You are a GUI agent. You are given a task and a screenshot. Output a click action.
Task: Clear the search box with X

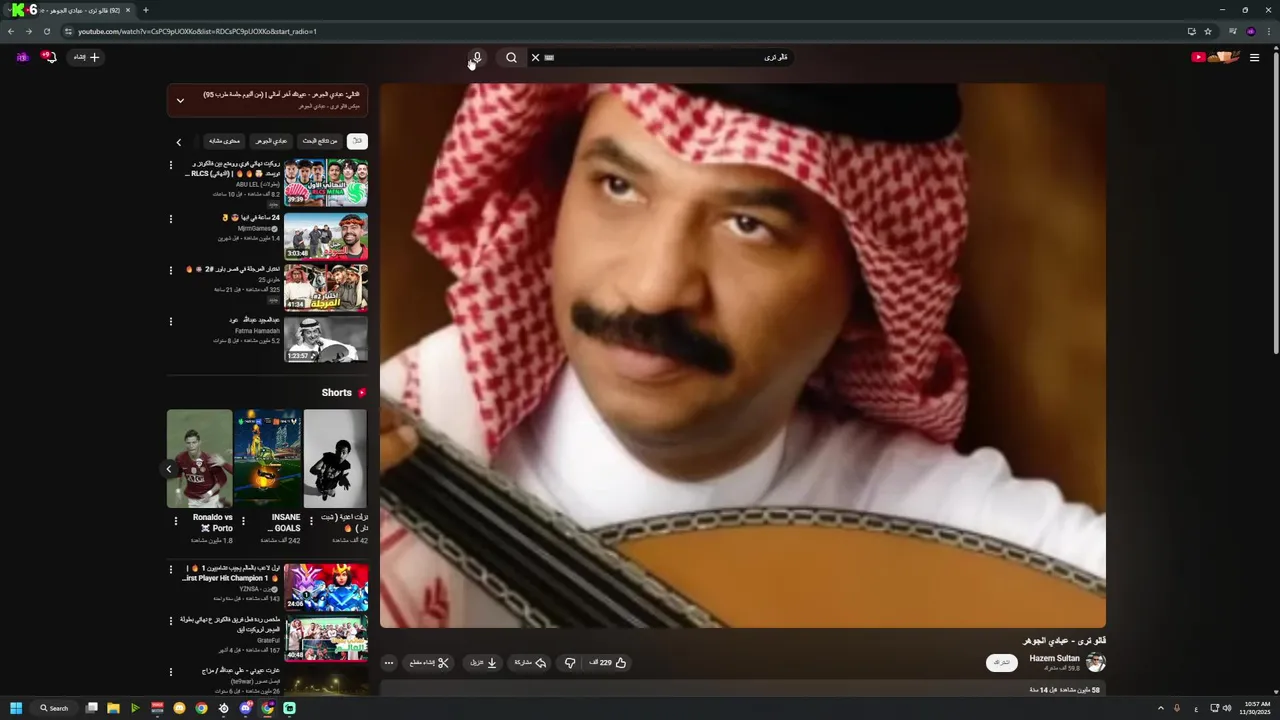pyautogui.click(x=535, y=57)
